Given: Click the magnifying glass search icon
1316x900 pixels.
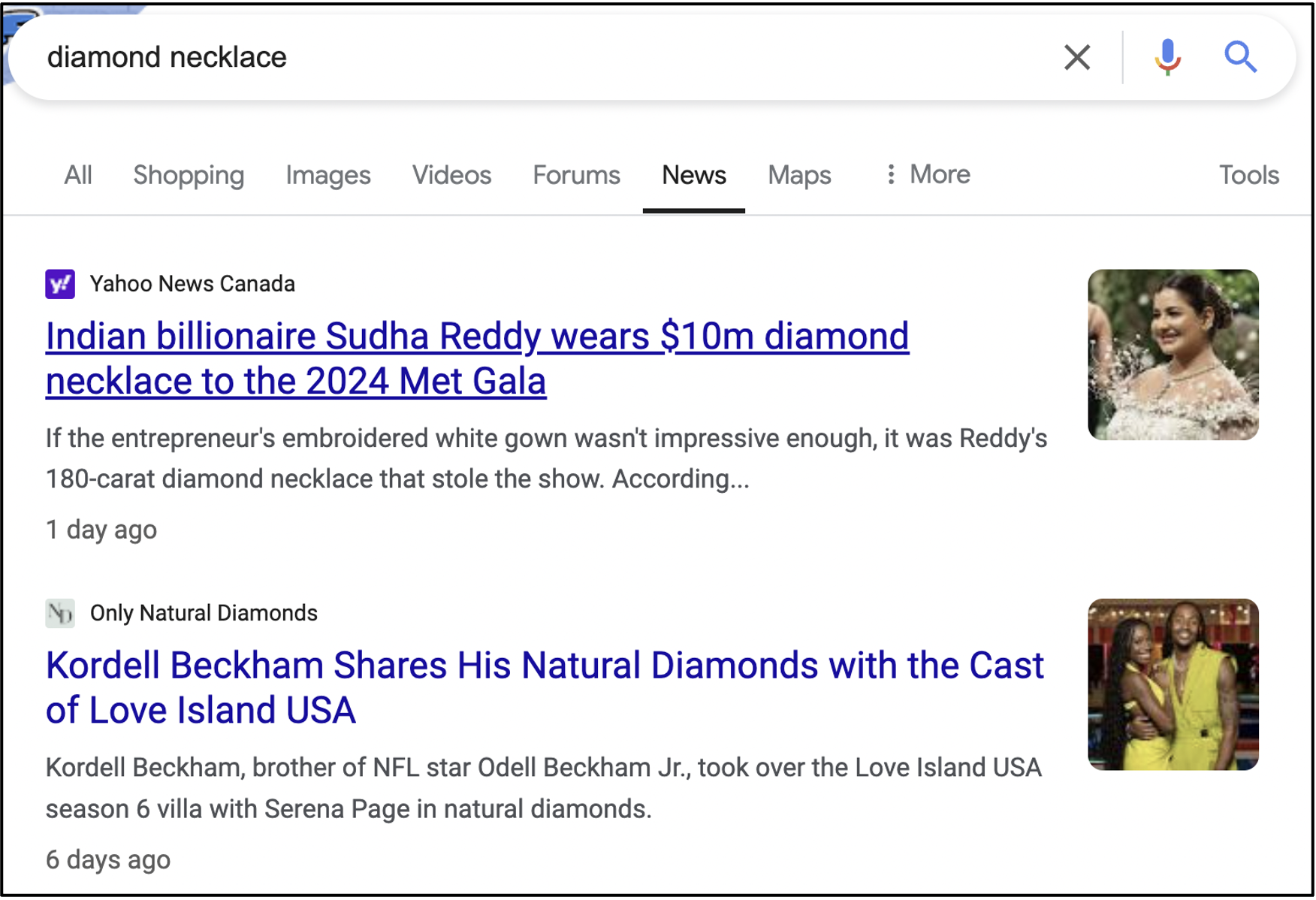Looking at the screenshot, I should pyautogui.click(x=1240, y=57).
